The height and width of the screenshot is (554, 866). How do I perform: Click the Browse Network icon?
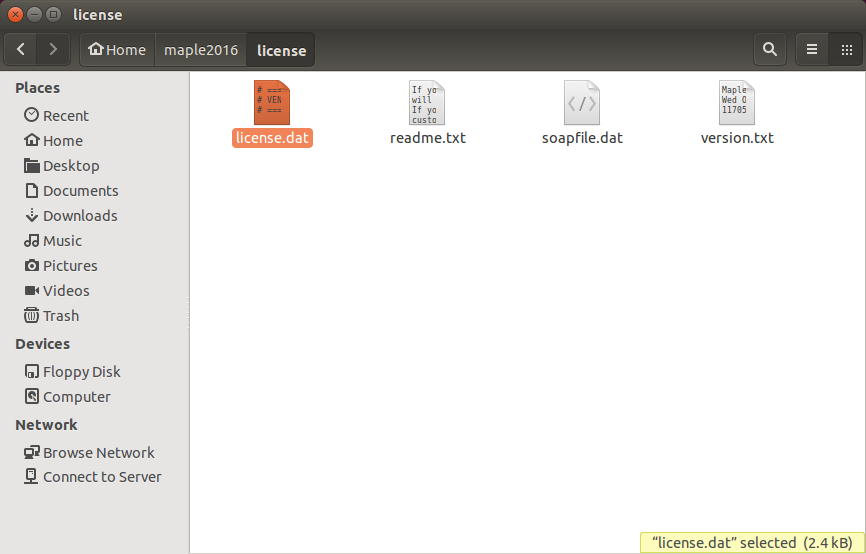tap(31, 452)
